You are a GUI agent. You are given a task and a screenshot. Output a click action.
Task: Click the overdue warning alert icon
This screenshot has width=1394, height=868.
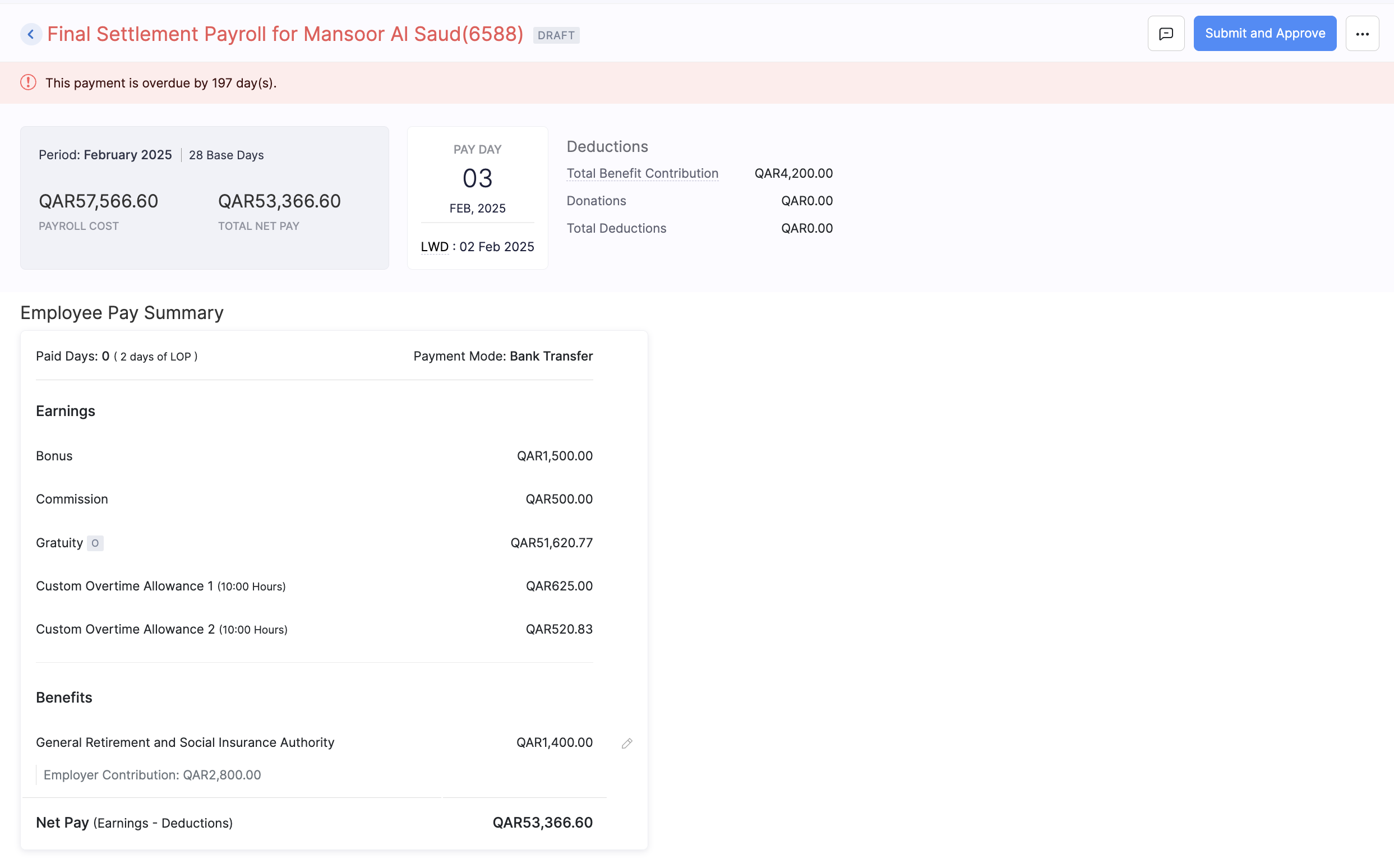[x=28, y=82]
